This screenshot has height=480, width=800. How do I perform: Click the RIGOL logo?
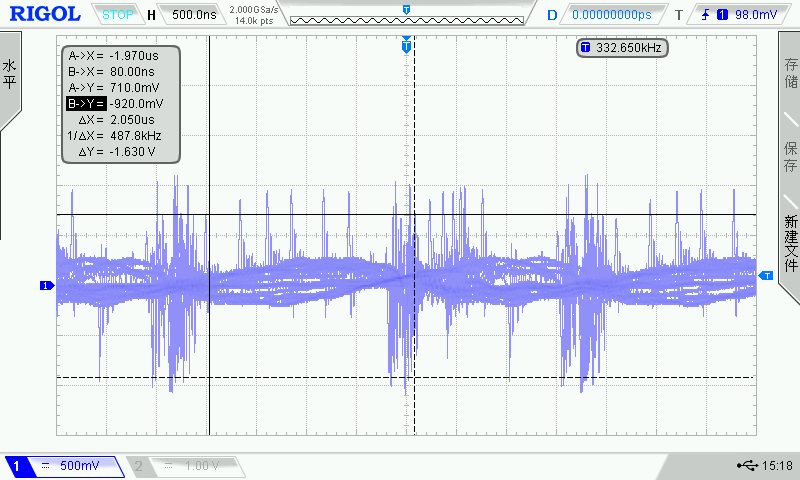tap(45, 14)
